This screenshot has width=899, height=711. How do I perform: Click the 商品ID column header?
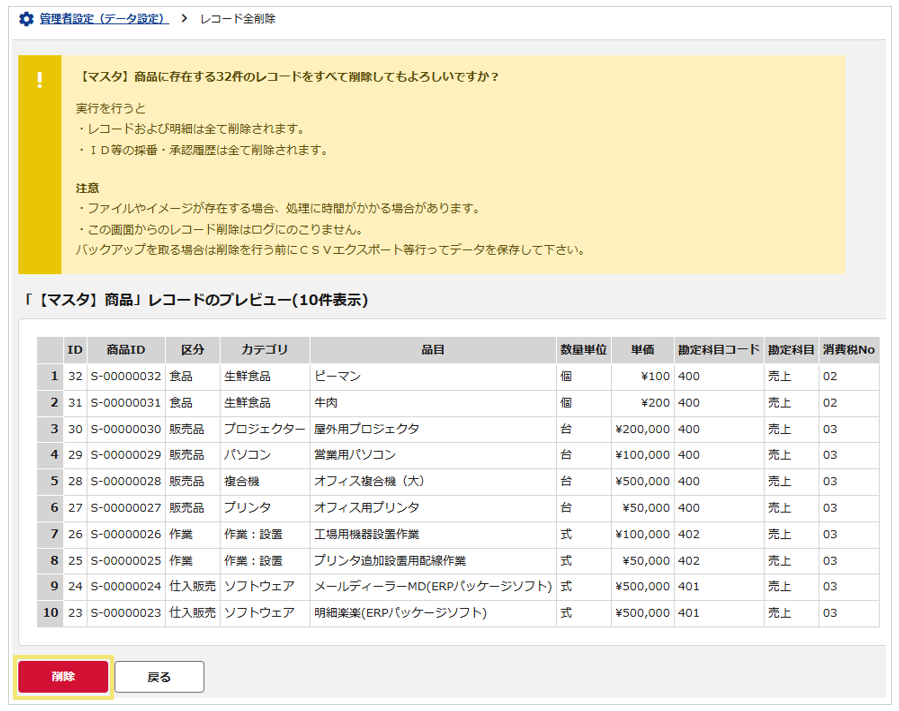click(x=126, y=350)
